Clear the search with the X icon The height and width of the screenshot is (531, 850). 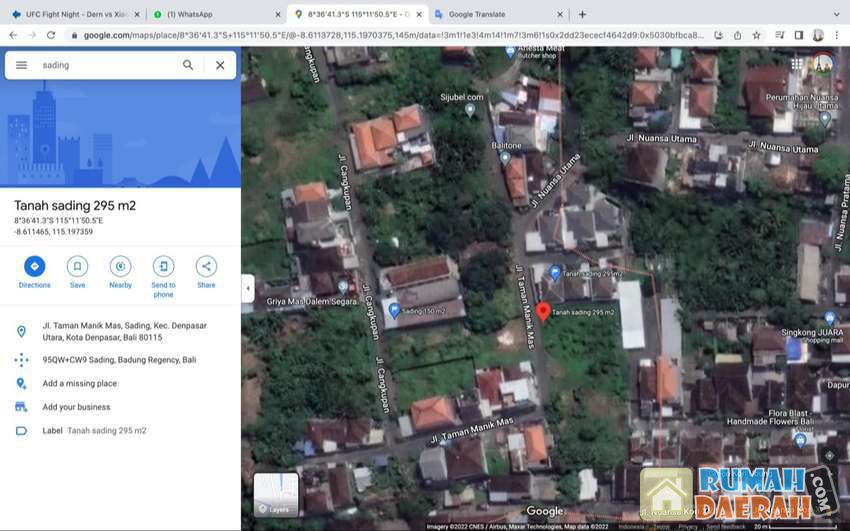coord(220,65)
